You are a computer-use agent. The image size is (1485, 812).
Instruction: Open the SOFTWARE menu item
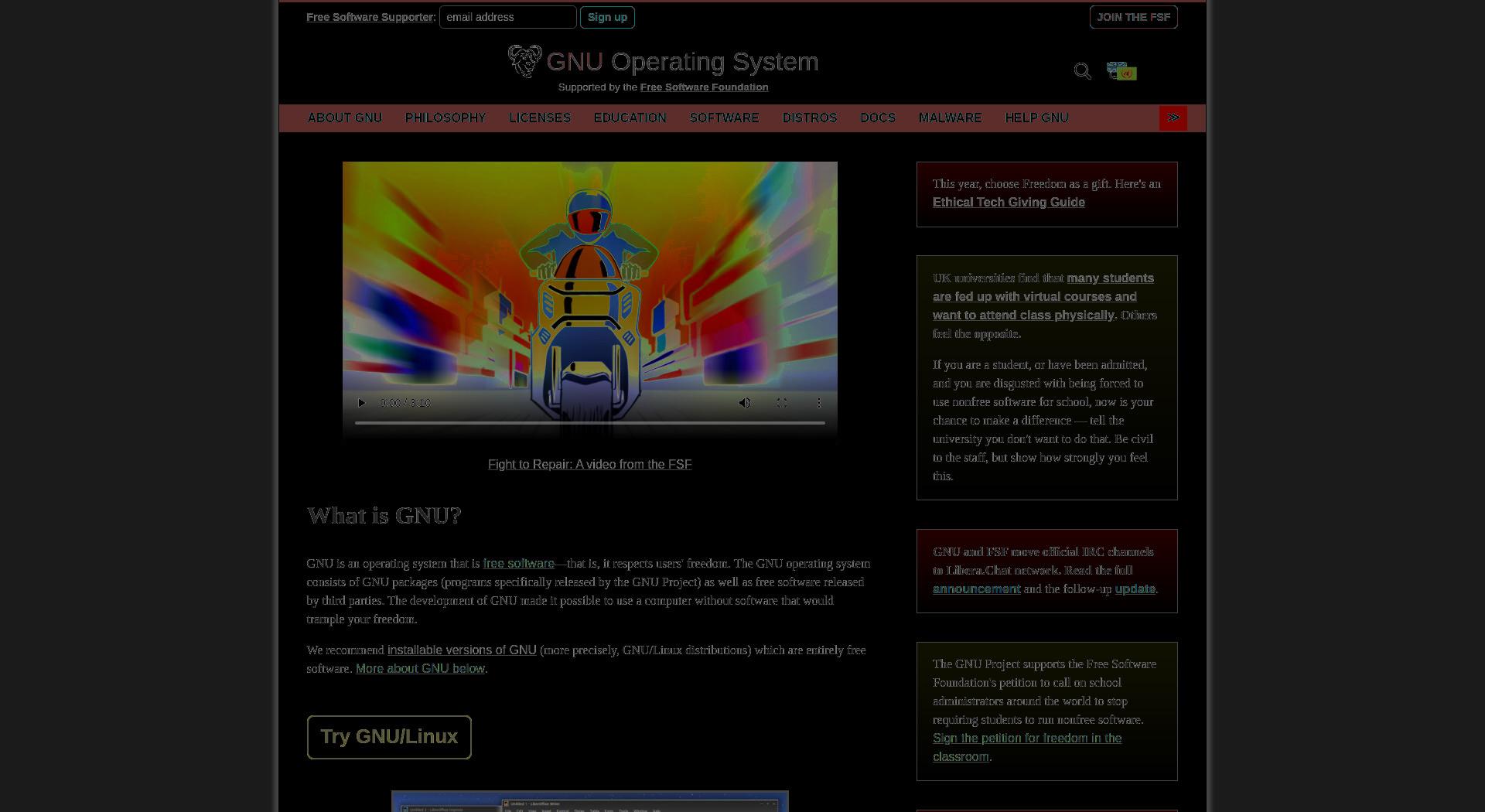725,118
